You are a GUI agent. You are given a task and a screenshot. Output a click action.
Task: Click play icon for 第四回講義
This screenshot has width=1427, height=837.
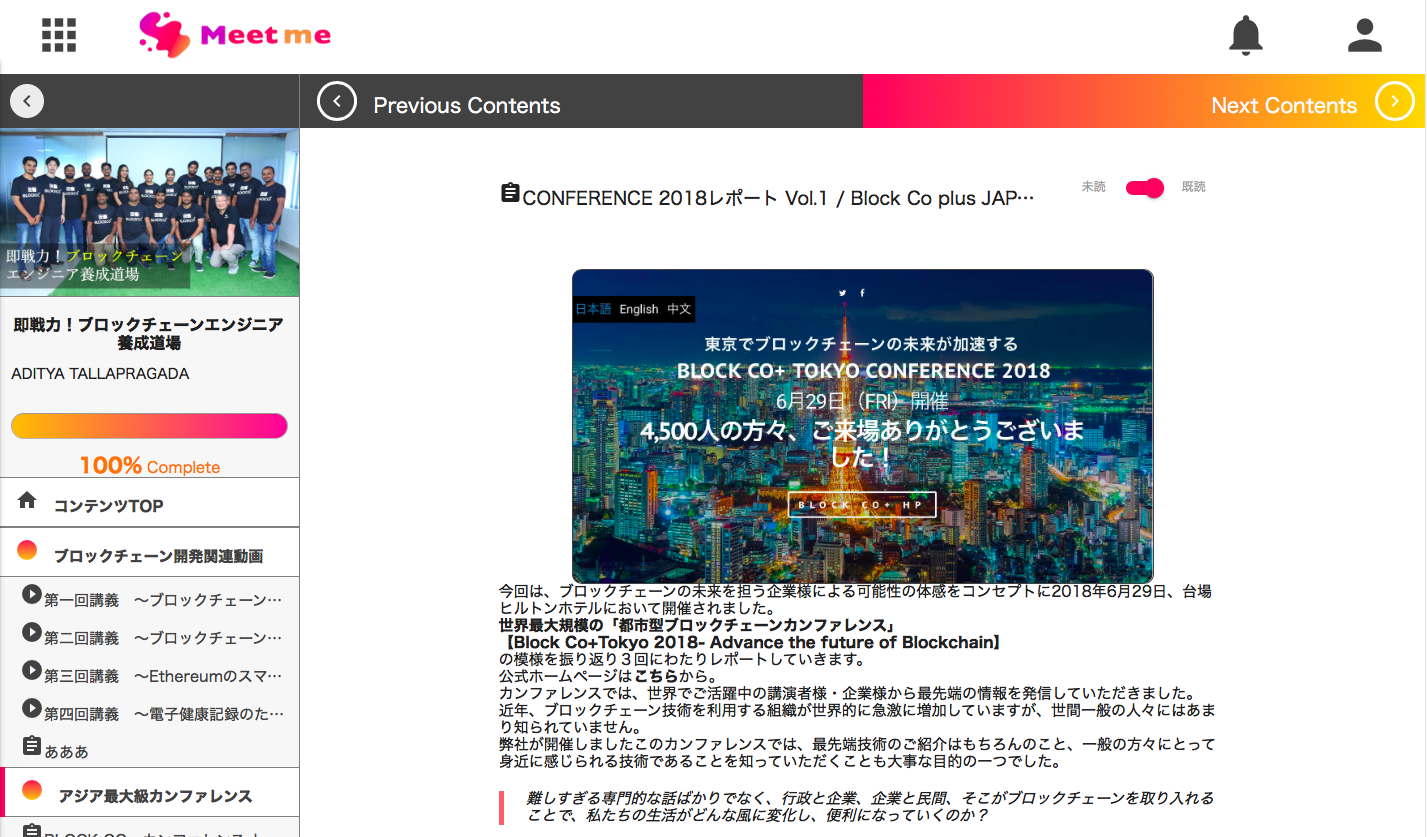click(x=32, y=708)
